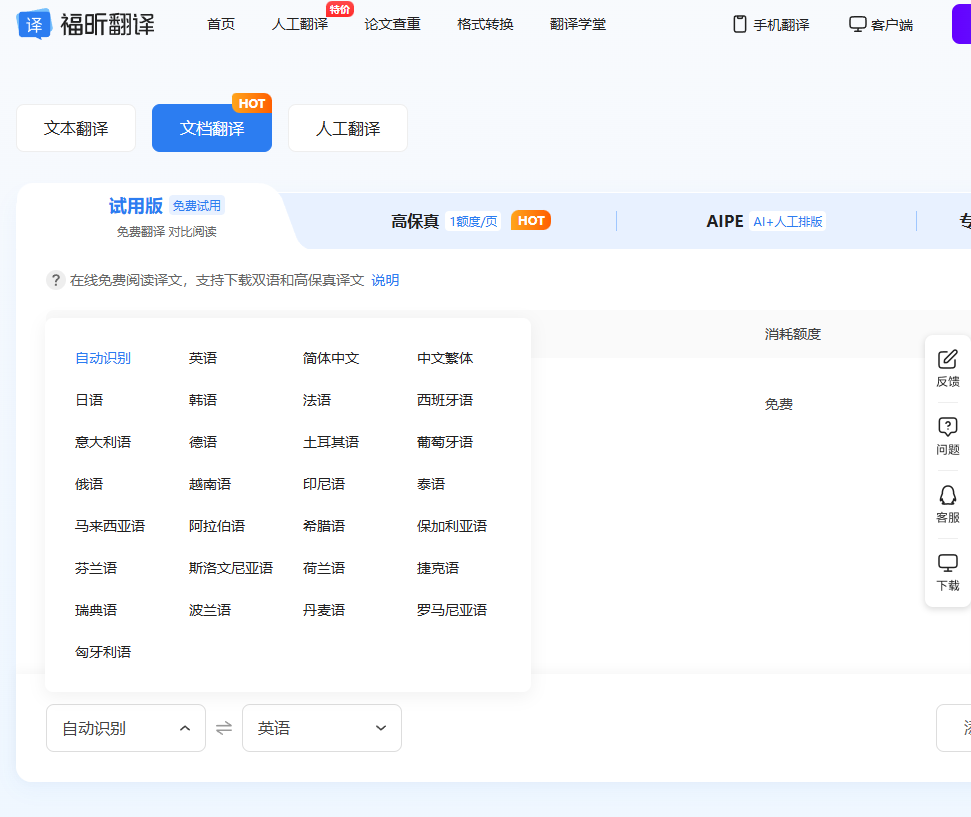This screenshot has height=817, width=971.
Task: Click the 人工翻译 button
Action: (x=348, y=128)
